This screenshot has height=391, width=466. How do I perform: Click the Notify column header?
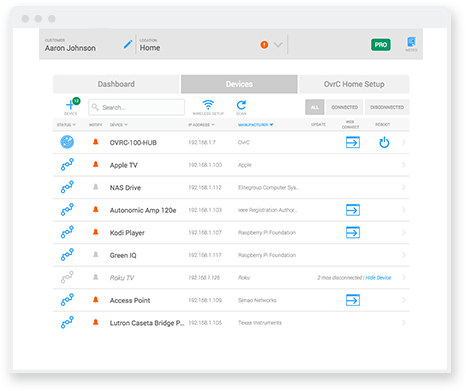tap(96, 125)
